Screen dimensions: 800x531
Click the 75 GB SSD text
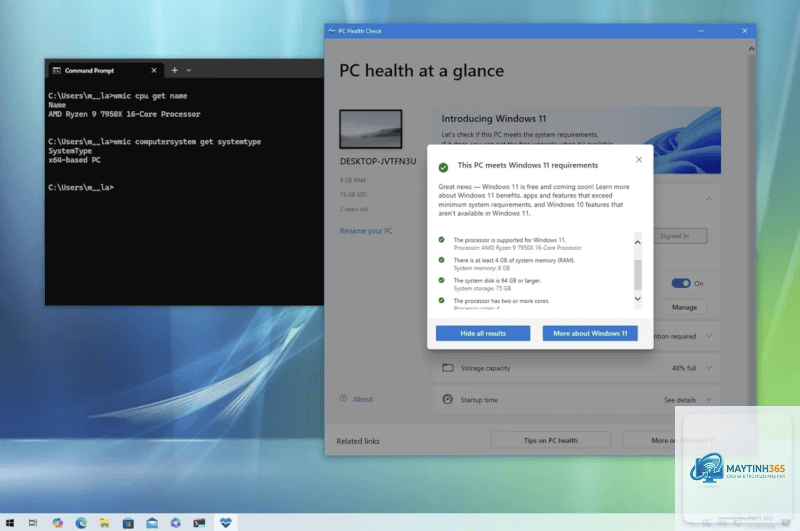click(x=353, y=194)
